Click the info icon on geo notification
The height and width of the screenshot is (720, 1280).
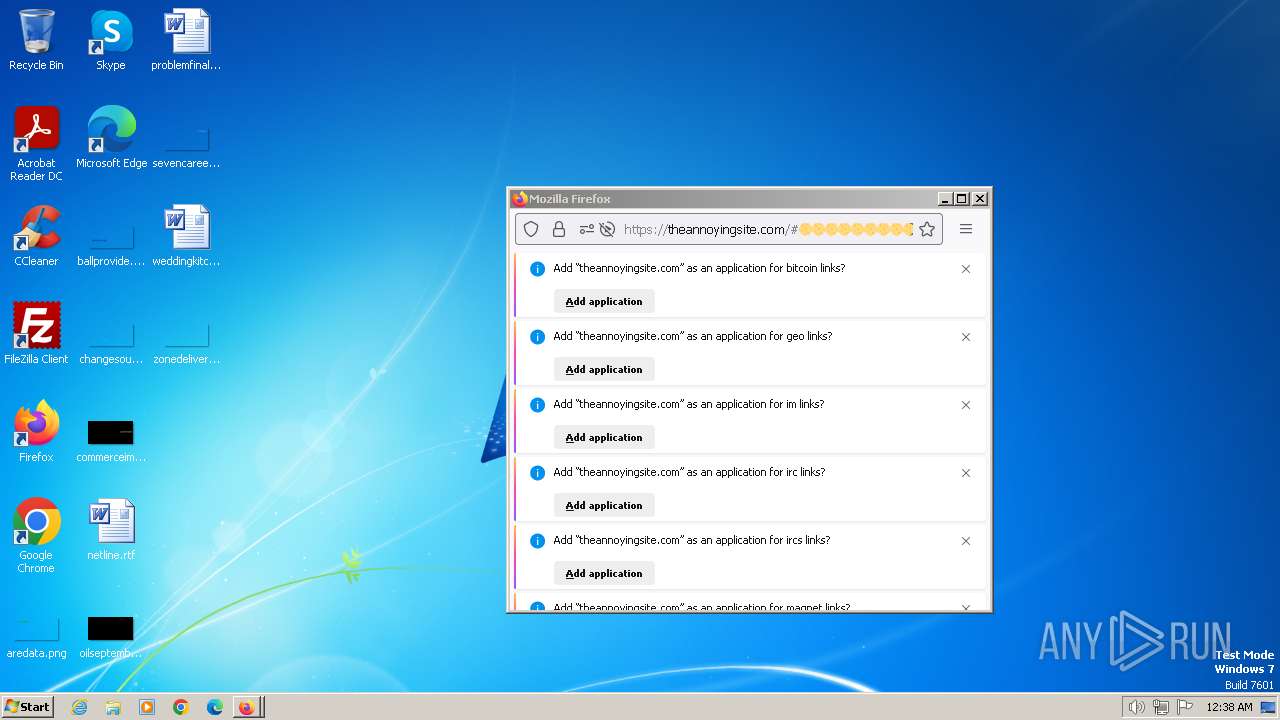pyautogui.click(x=537, y=337)
